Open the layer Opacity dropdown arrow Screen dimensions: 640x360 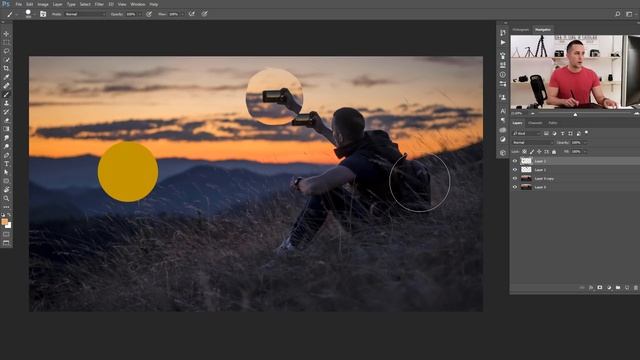point(586,142)
